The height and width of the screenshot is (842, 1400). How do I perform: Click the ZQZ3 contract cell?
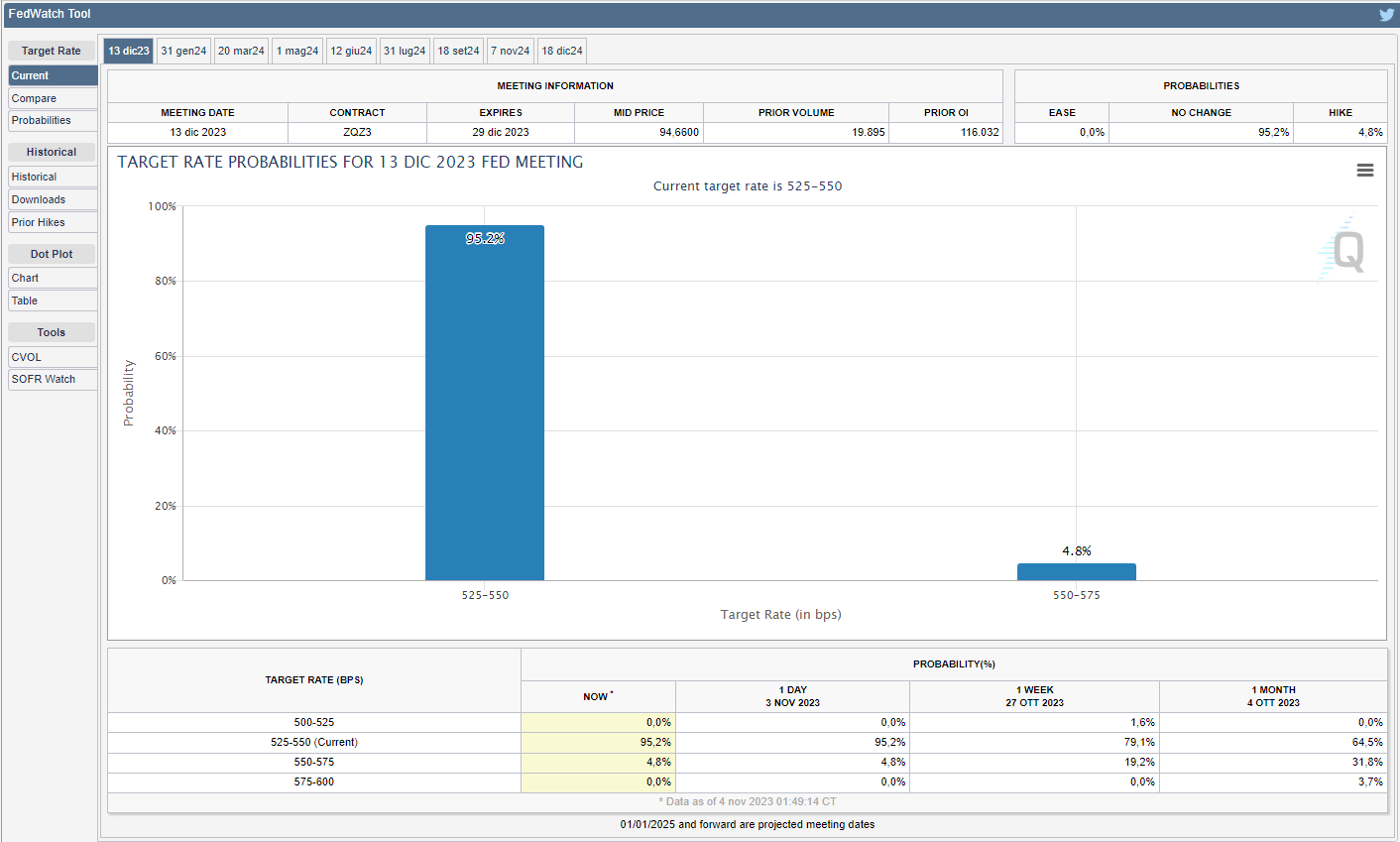click(x=357, y=132)
